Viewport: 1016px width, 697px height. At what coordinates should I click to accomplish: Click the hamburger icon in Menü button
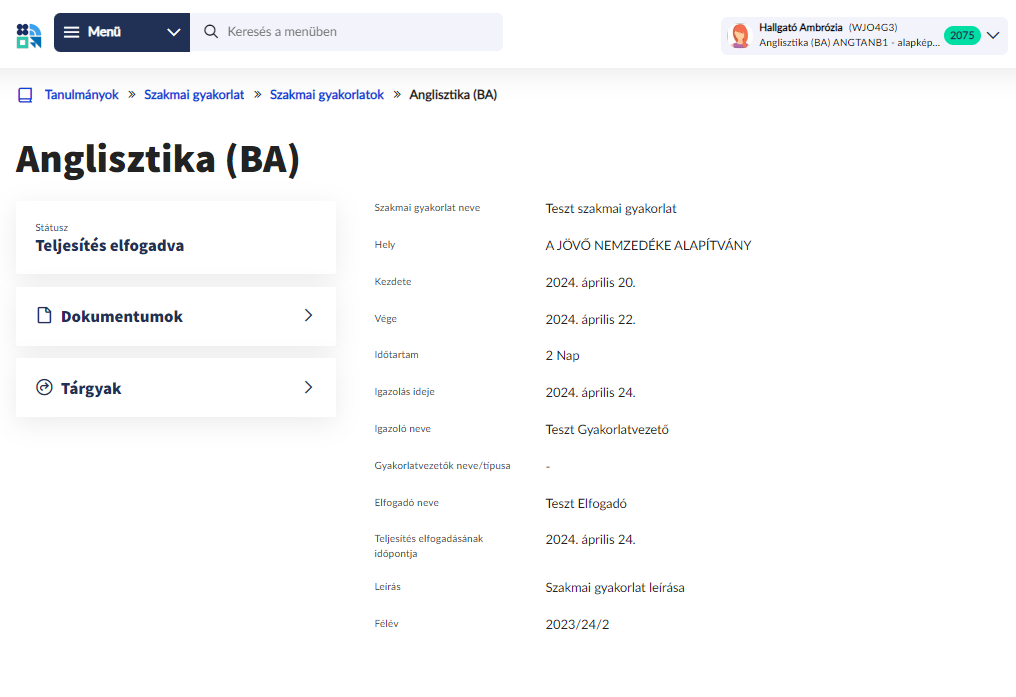tap(72, 32)
